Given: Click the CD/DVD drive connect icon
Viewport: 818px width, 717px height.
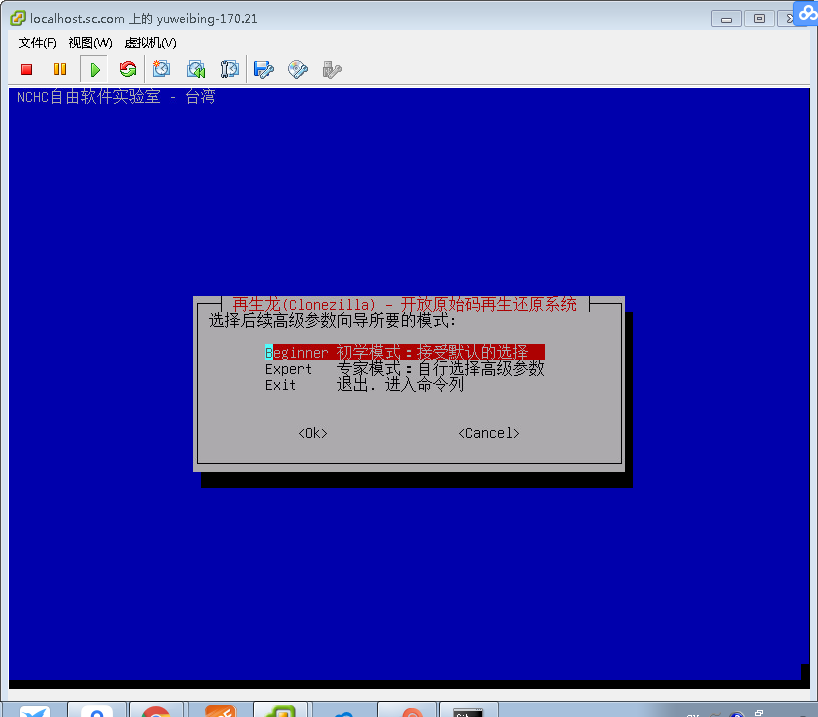Looking at the screenshot, I should 297,69.
